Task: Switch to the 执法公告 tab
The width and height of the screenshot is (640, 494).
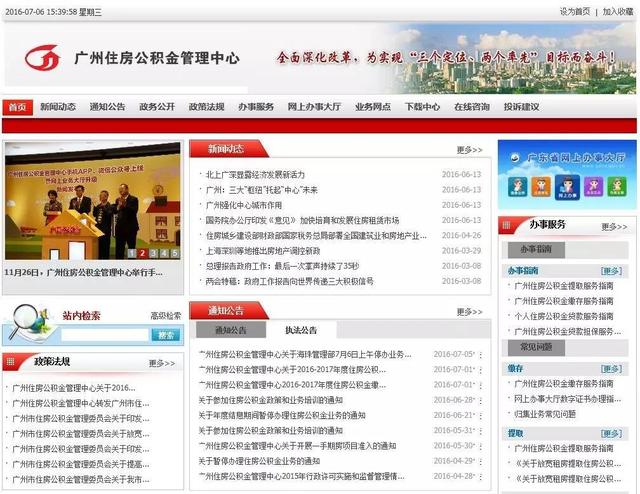Action: 301,330
